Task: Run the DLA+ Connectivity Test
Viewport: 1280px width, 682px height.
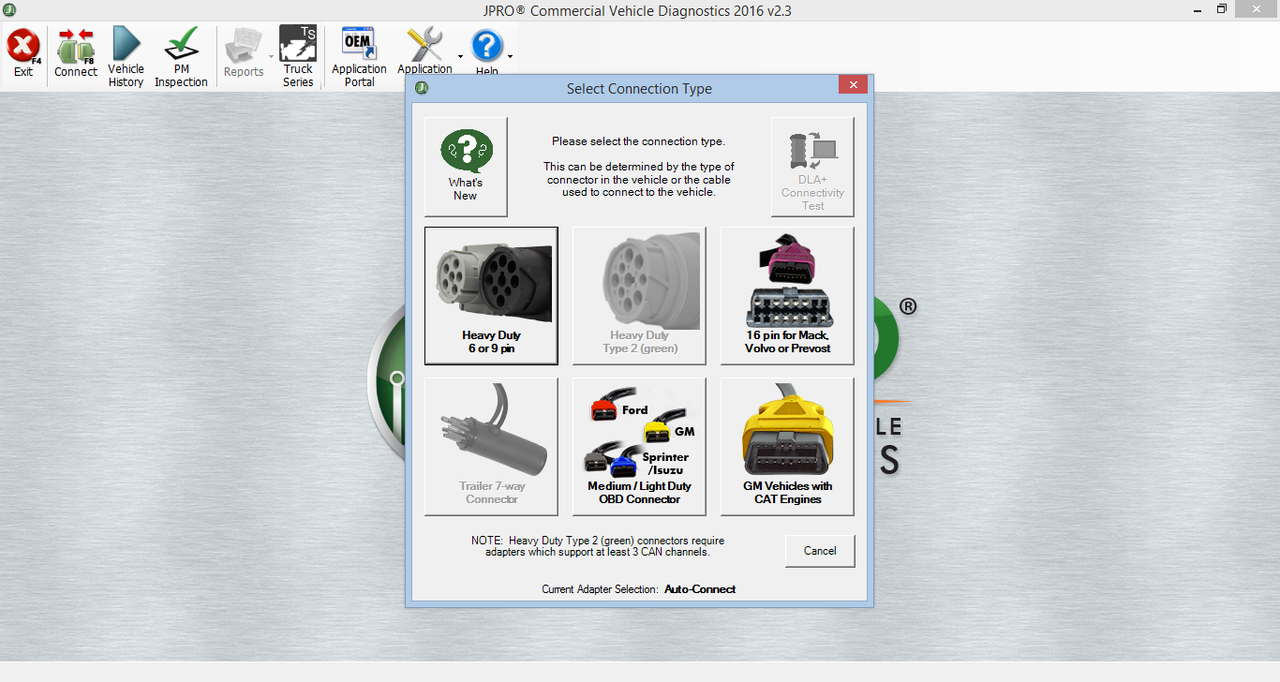Action: [x=813, y=167]
